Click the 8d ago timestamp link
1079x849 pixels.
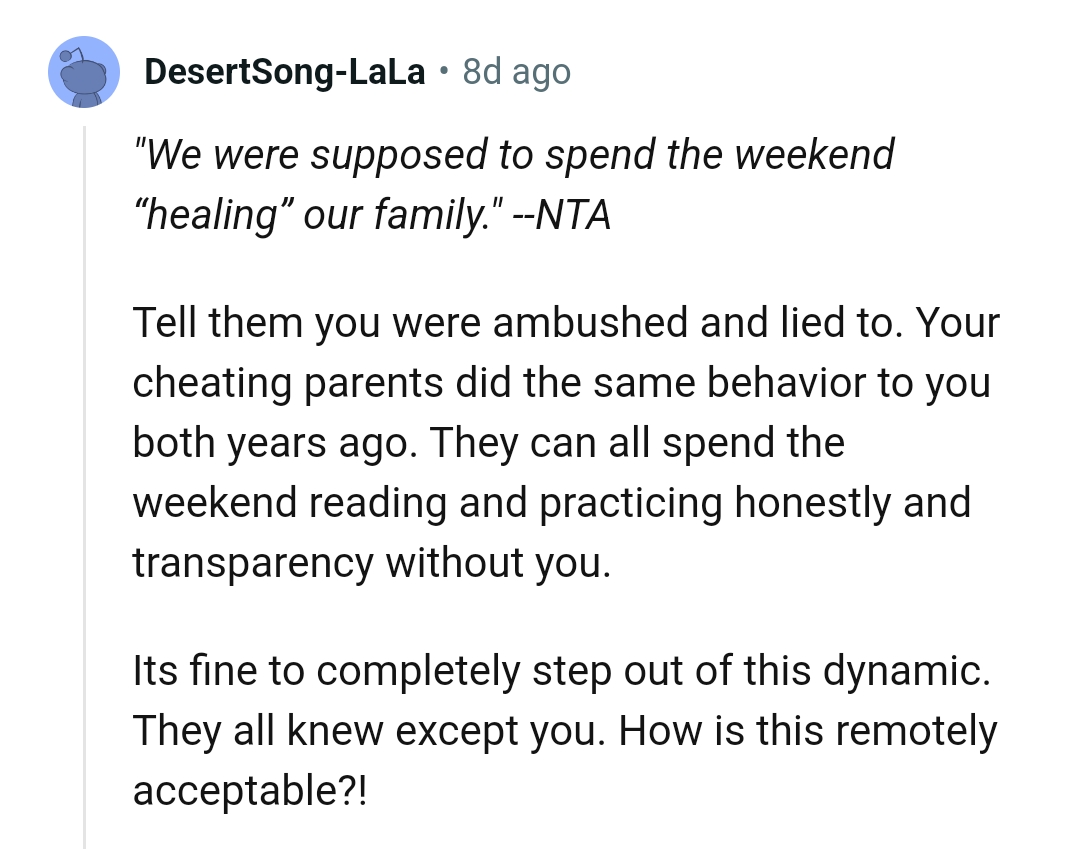[516, 71]
